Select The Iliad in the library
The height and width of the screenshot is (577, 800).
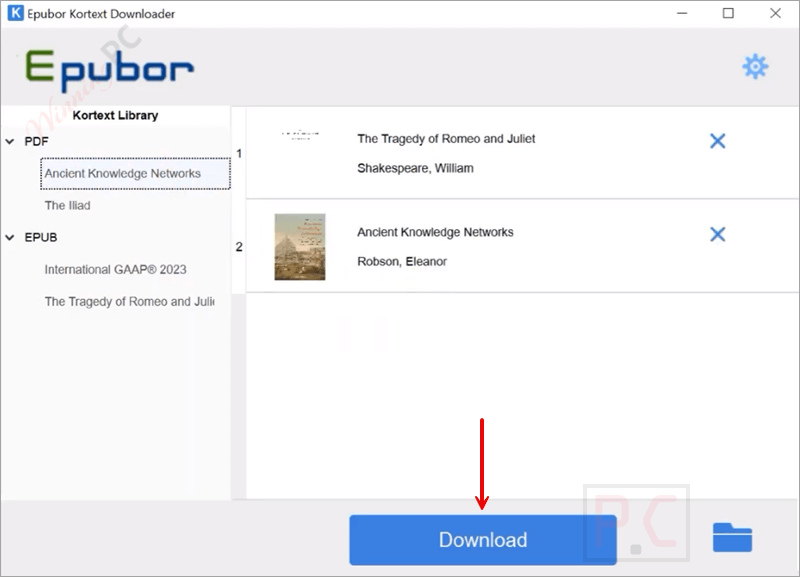(x=67, y=206)
